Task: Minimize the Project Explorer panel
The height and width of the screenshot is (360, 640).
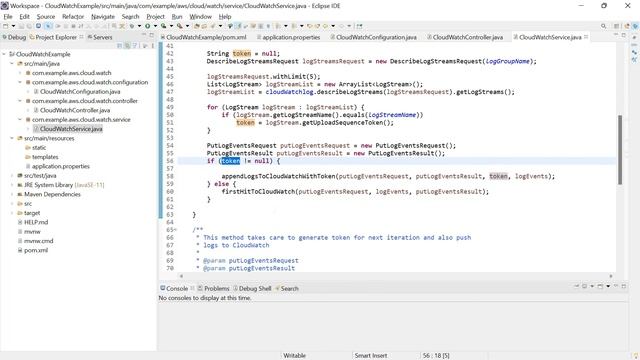Action: pos(144,35)
